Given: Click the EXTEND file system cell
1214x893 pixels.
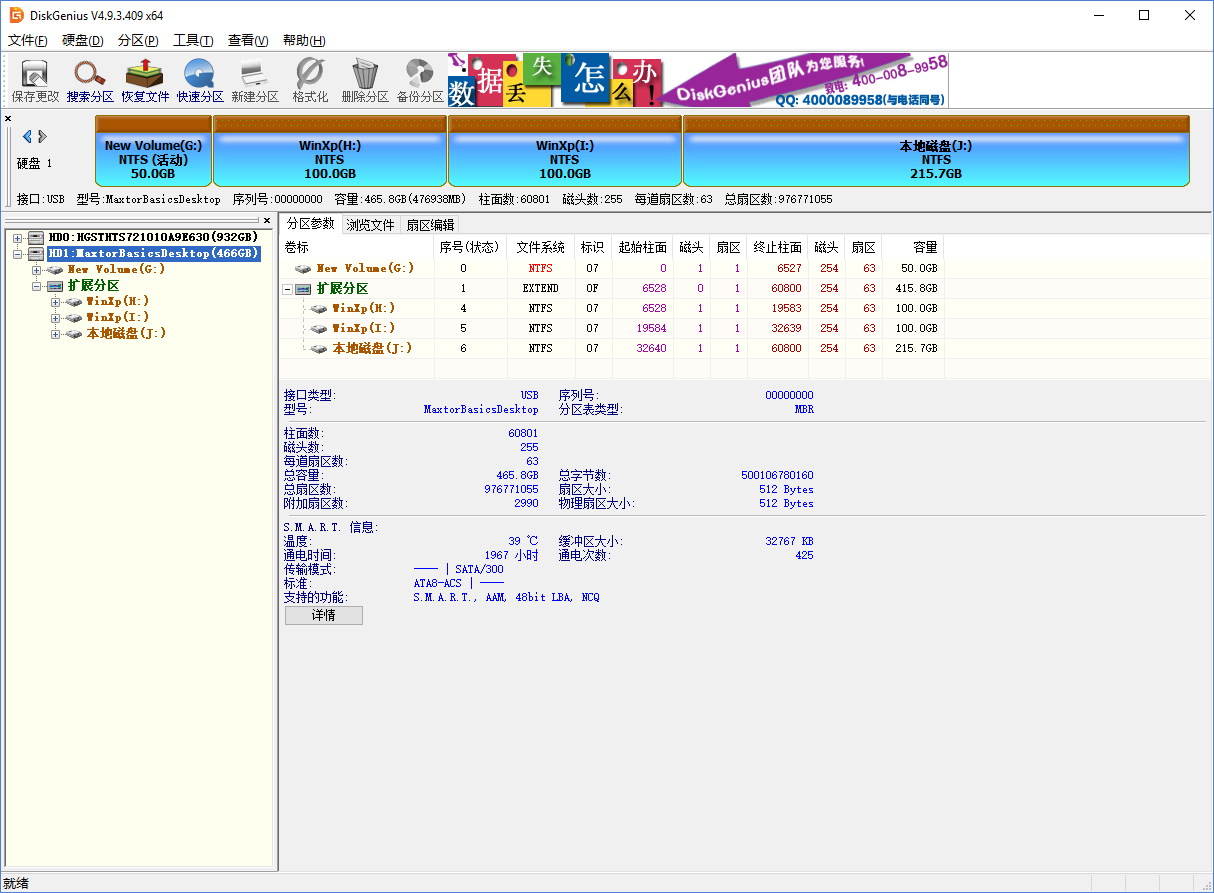Looking at the screenshot, I should point(540,288).
